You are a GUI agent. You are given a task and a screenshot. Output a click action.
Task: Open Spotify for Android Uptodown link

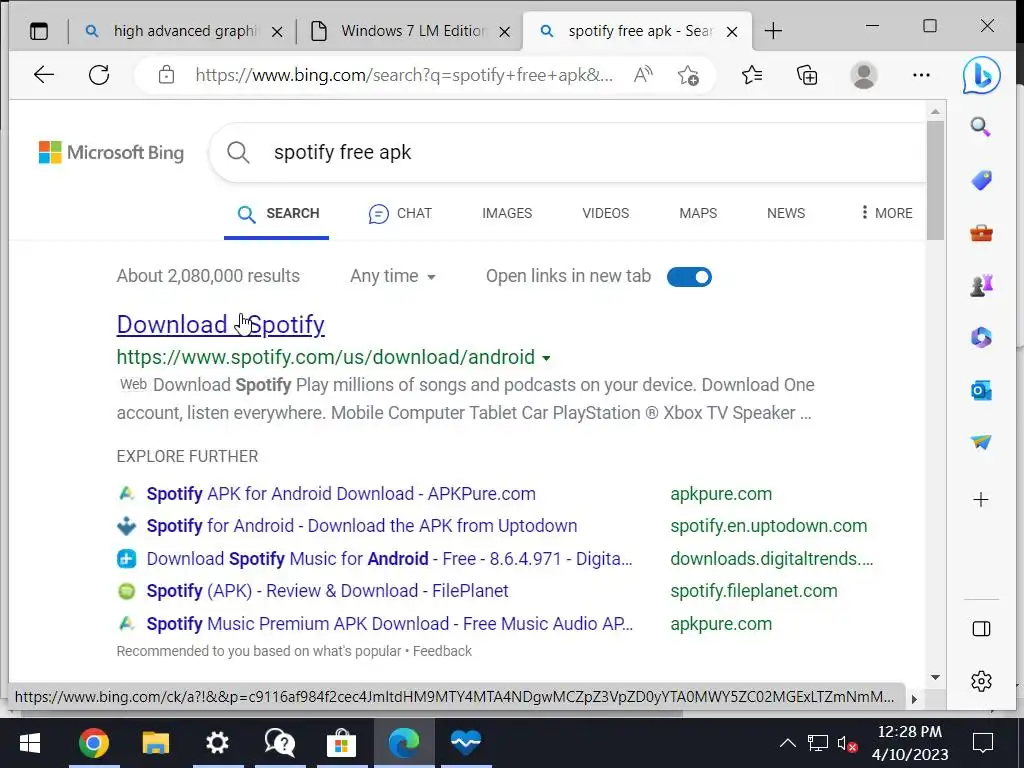[x=362, y=526]
